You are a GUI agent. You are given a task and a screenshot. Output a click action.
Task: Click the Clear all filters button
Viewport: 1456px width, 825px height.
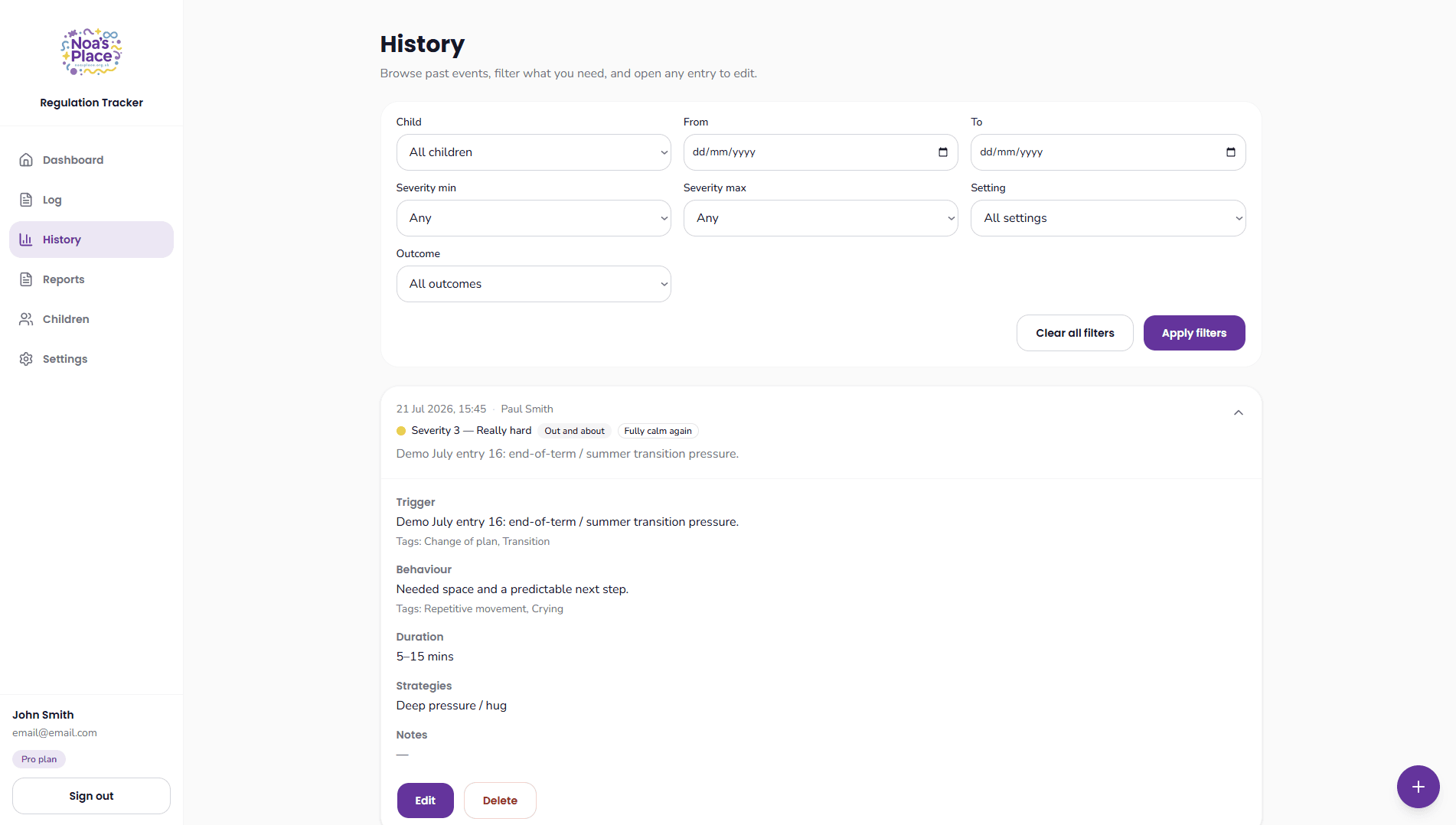pyautogui.click(x=1075, y=333)
